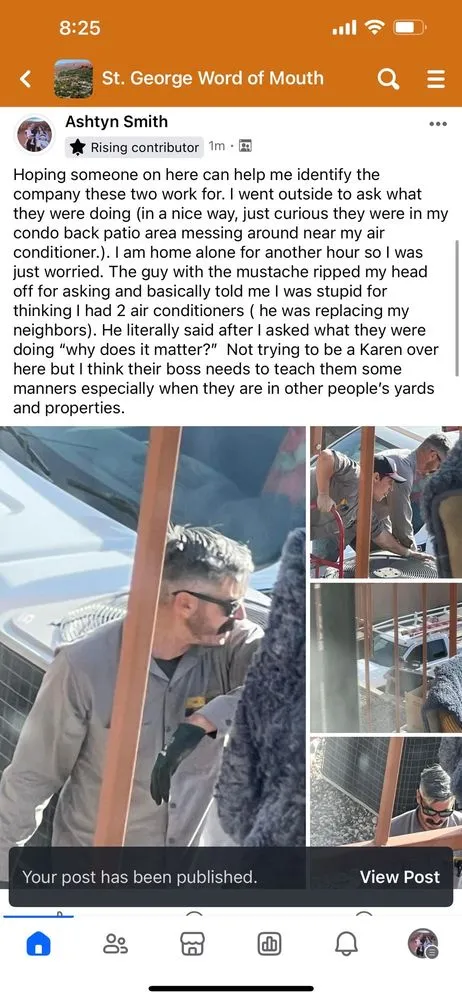Open the search magnifier icon
This screenshot has width=462, height=1000.
coord(389,79)
